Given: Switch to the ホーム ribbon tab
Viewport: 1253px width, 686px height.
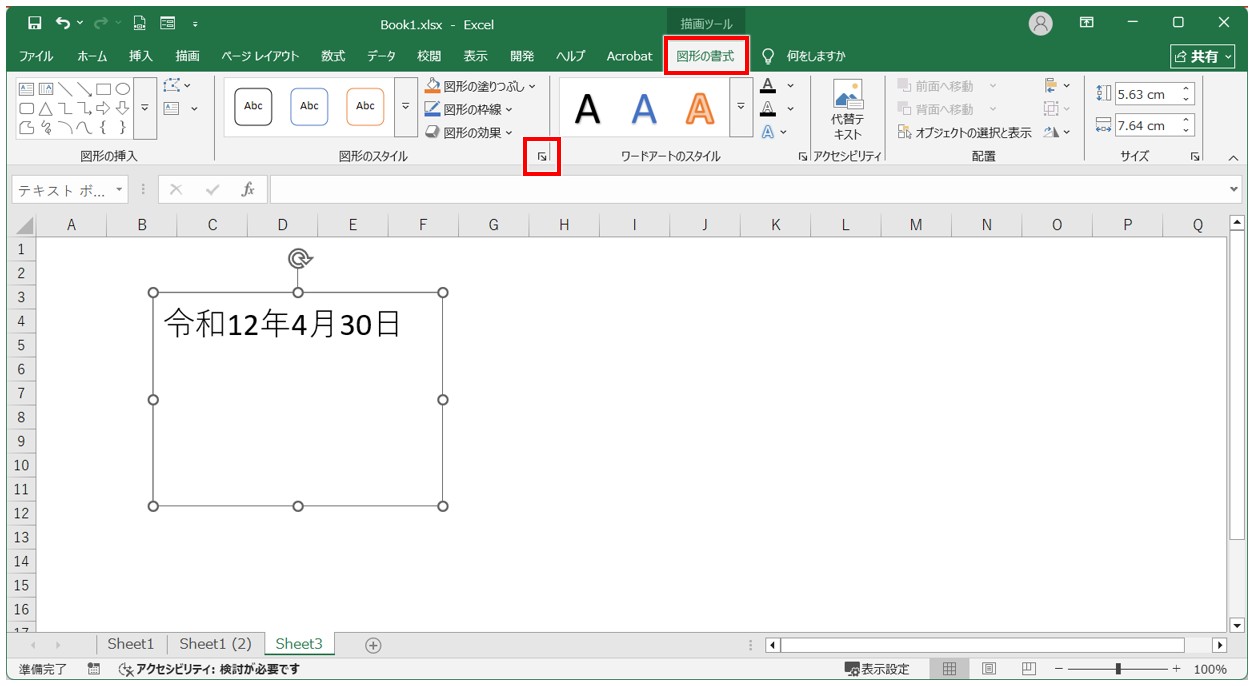Looking at the screenshot, I should [x=92, y=56].
